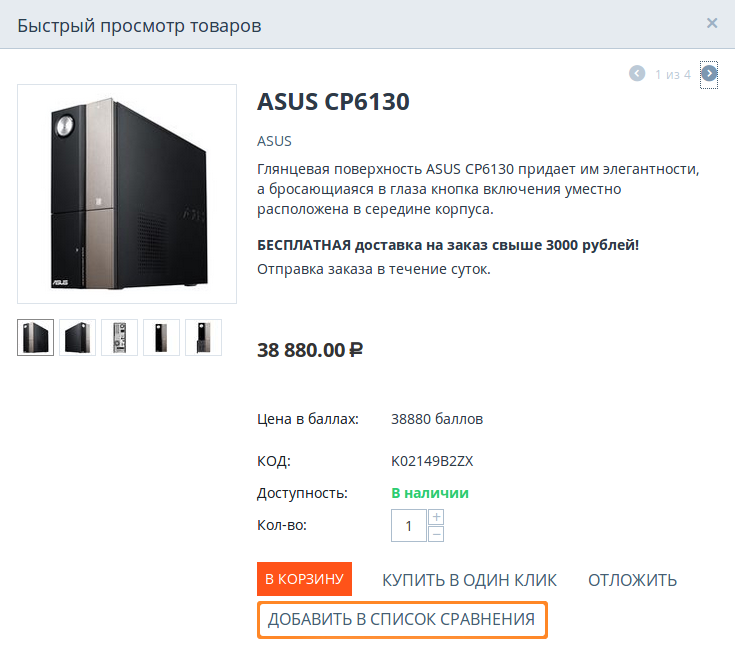The image size is (735, 665).
Task: Click ОТЛОЖИТЬ to save for later
Action: [x=632, y=580]
